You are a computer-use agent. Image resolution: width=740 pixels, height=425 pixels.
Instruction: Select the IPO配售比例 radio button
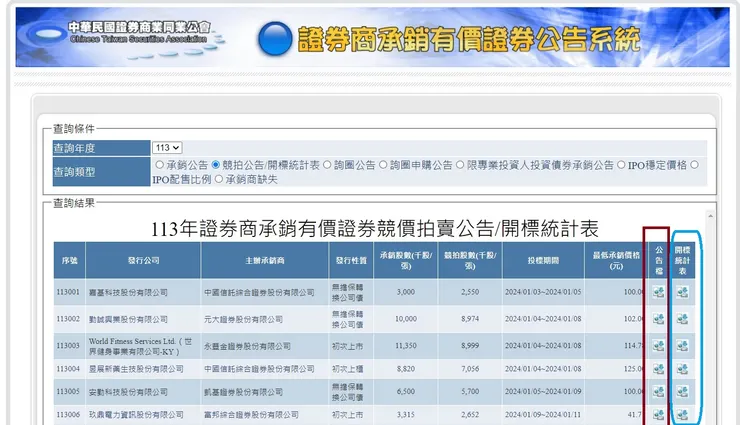694,165
